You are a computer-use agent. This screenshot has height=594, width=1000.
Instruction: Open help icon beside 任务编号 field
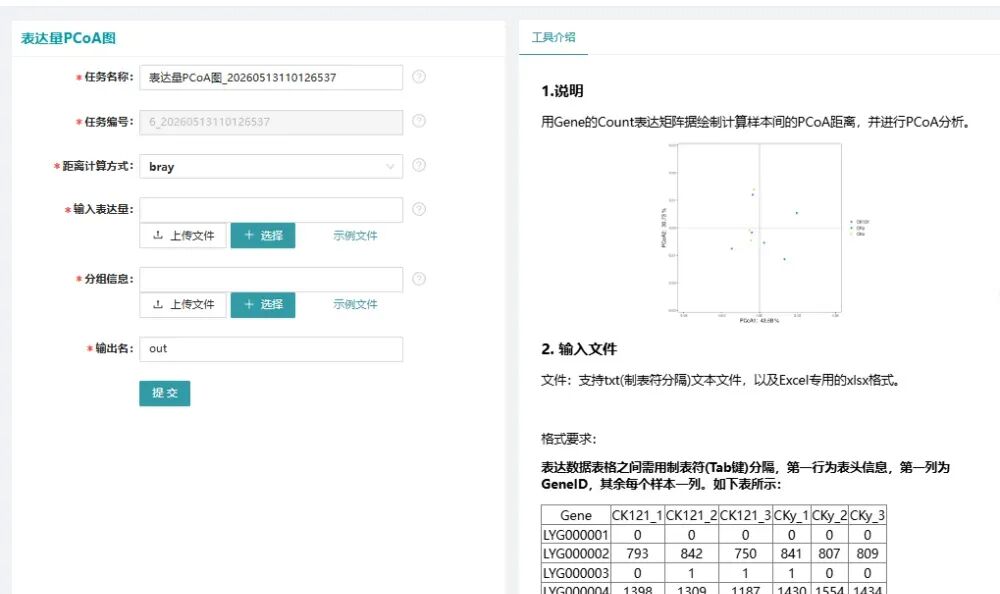[x=419, y=121]
